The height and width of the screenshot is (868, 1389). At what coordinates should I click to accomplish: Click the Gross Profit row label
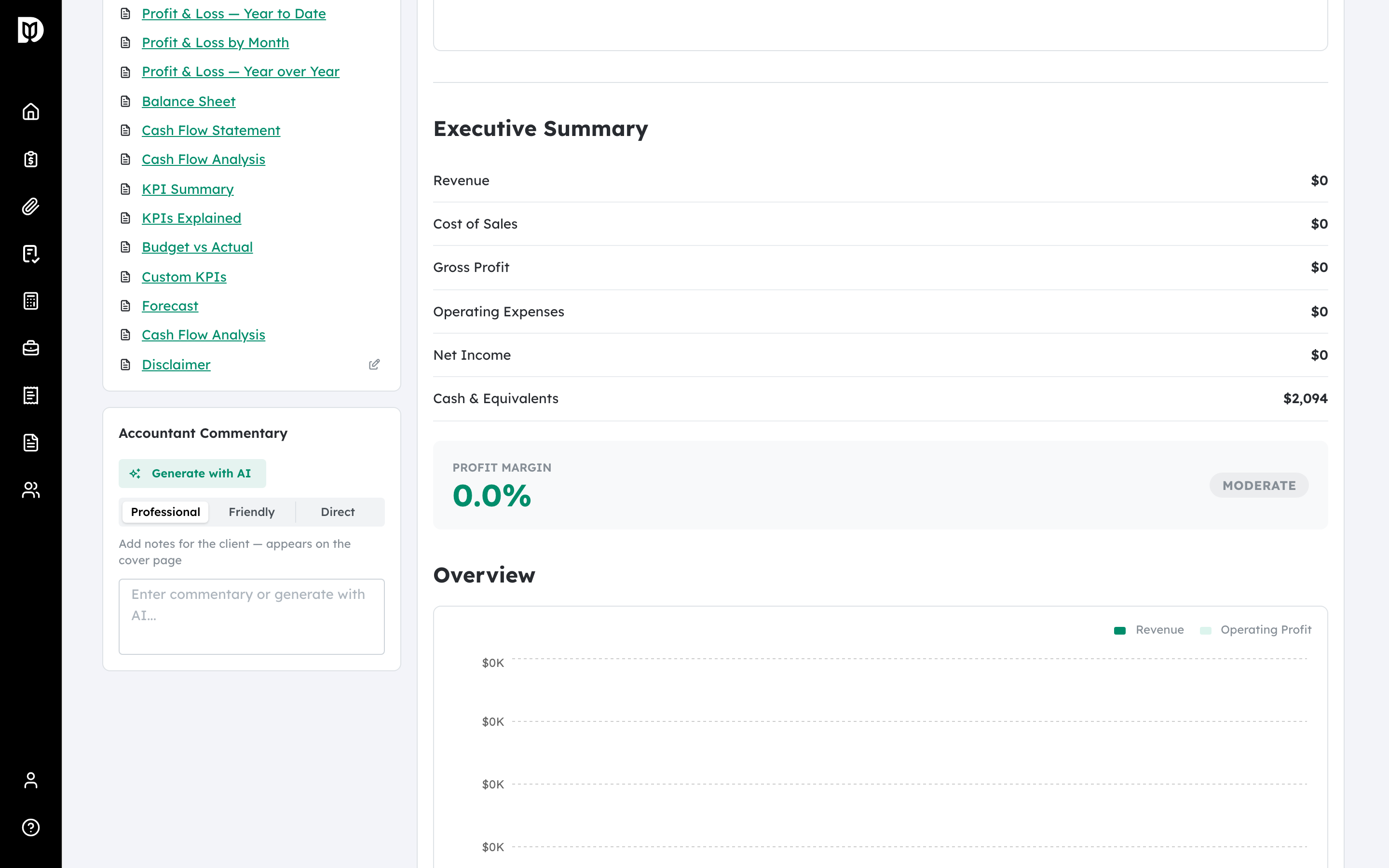[471, 268]
